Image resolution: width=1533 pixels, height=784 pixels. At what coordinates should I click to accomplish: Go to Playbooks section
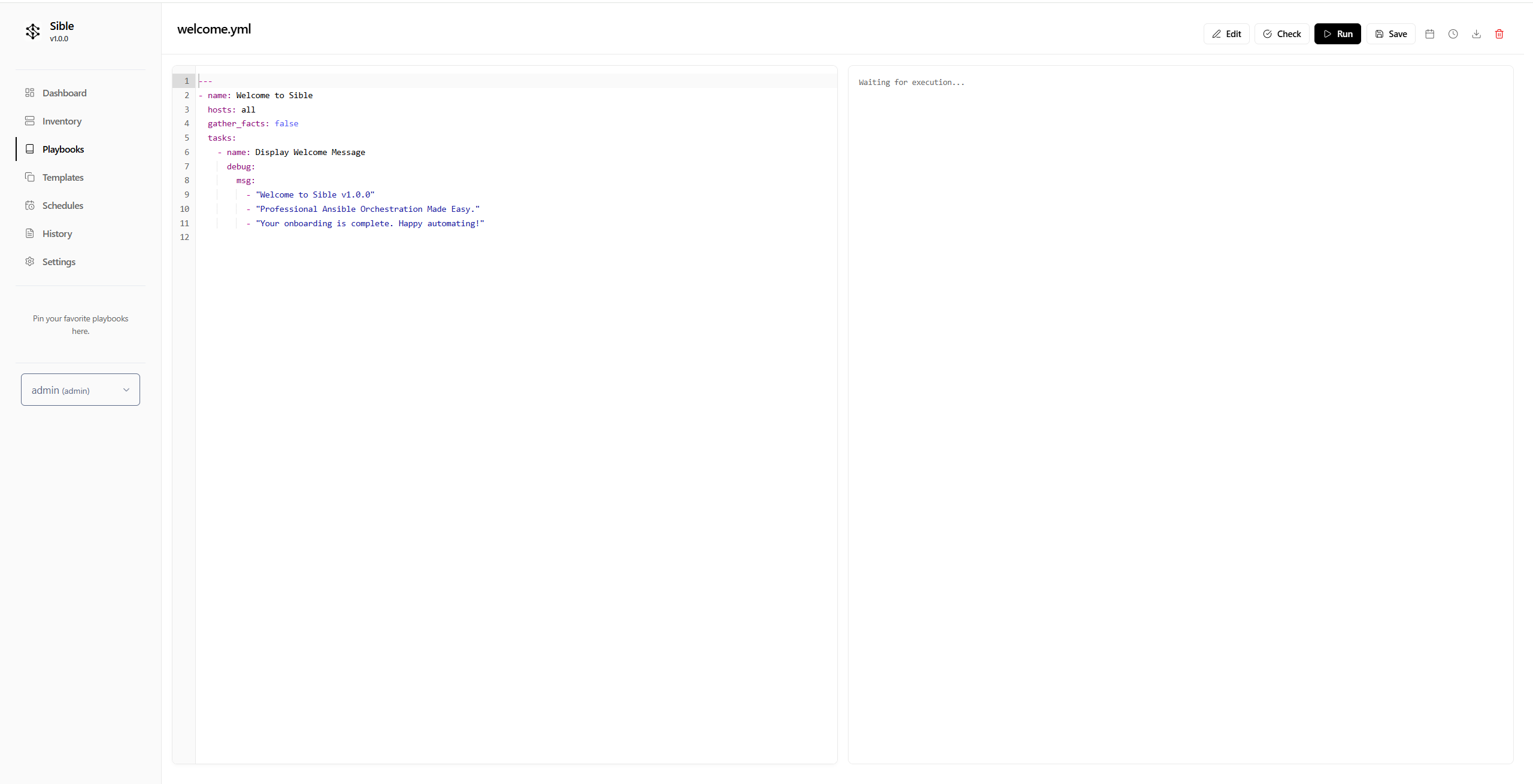63,149
